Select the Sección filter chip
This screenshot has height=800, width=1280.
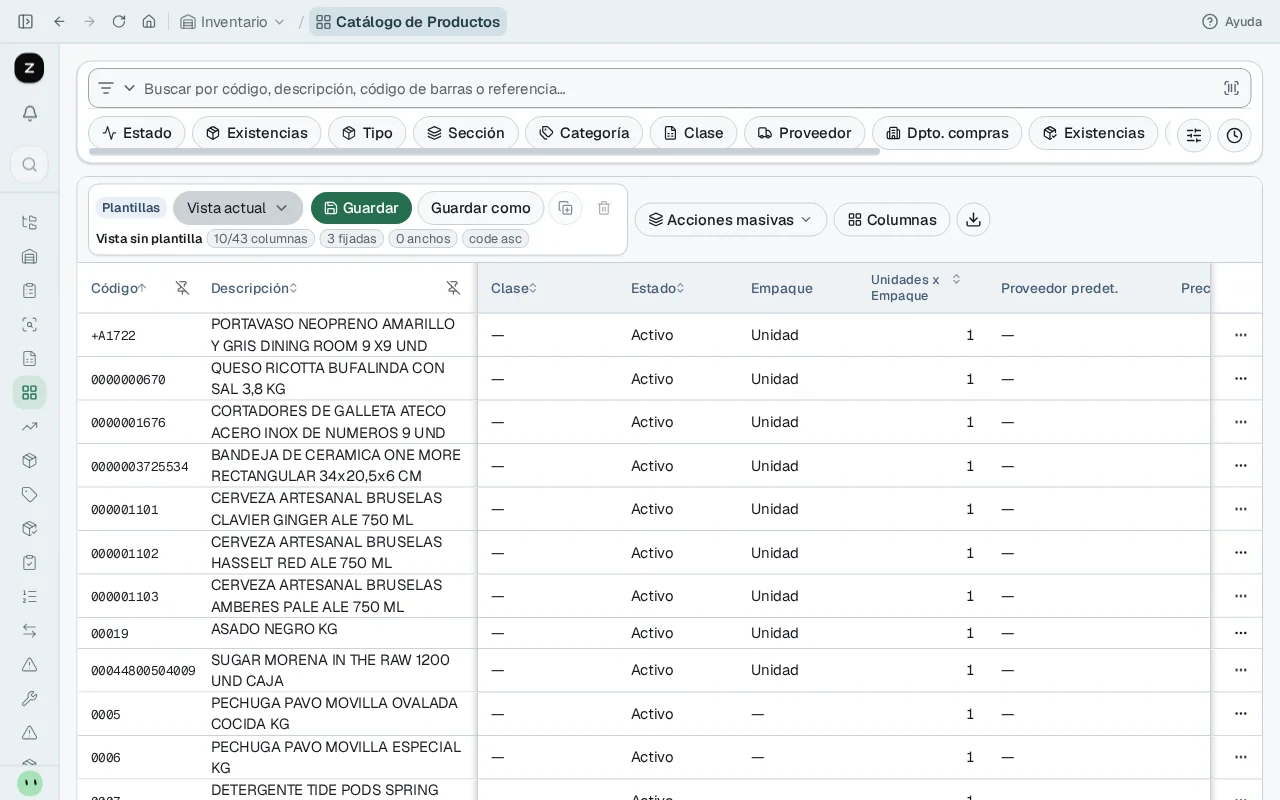(x=466, y=133)
